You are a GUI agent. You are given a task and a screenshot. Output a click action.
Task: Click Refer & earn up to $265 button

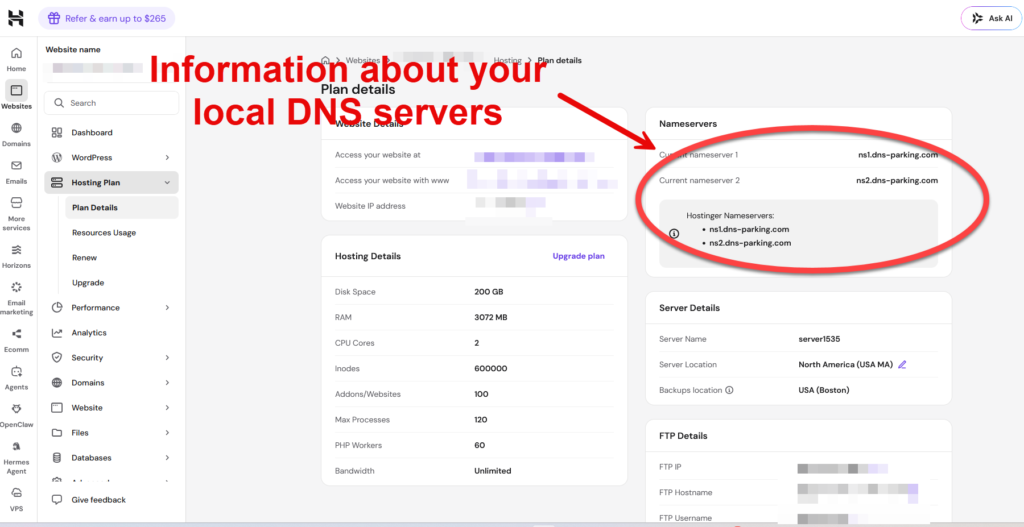(x=106, y=18)
